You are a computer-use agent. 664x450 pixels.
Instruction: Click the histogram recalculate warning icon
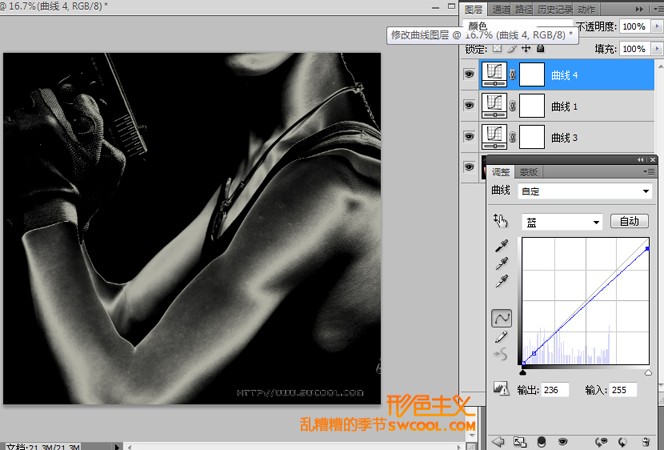click(x=501, y=388)
